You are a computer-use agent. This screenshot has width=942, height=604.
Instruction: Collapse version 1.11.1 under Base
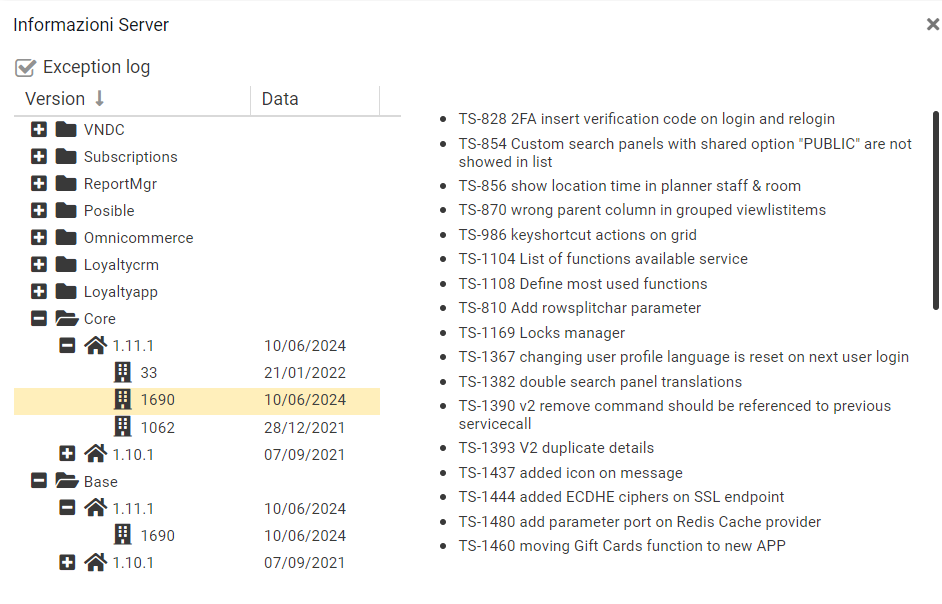[67, 508]
